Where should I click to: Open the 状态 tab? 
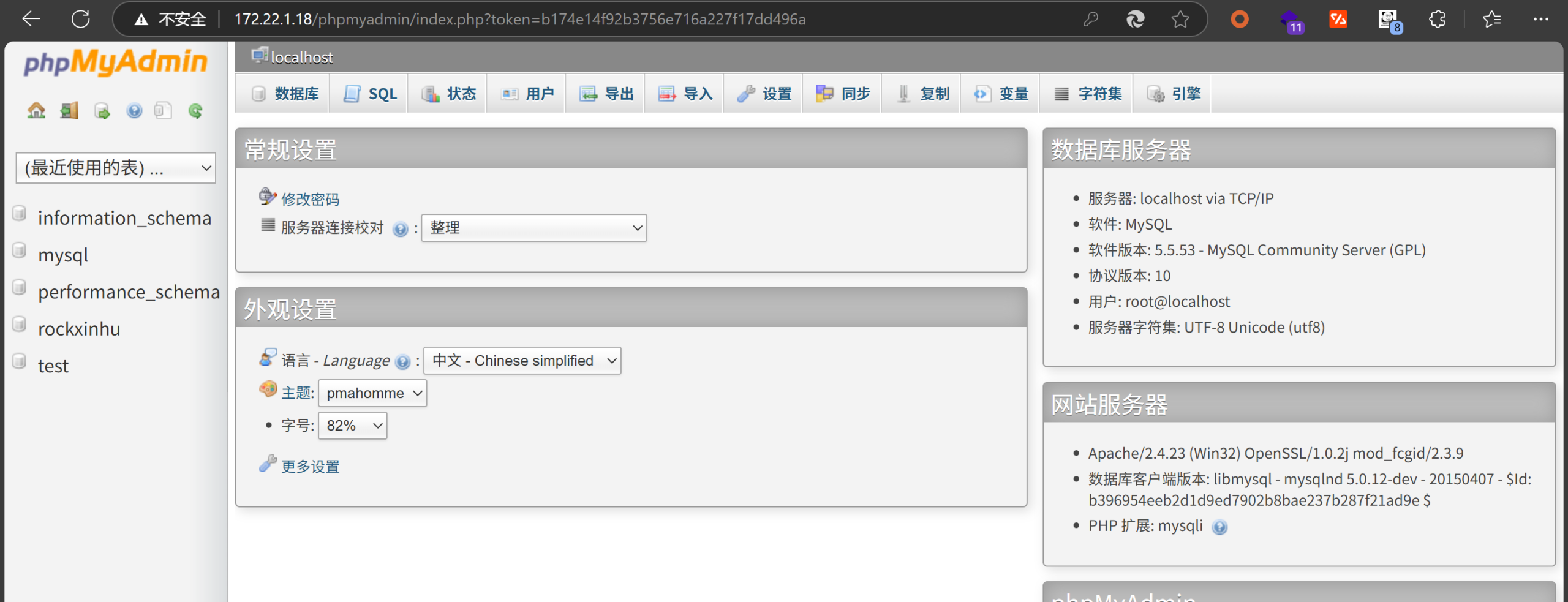[448, 94]
